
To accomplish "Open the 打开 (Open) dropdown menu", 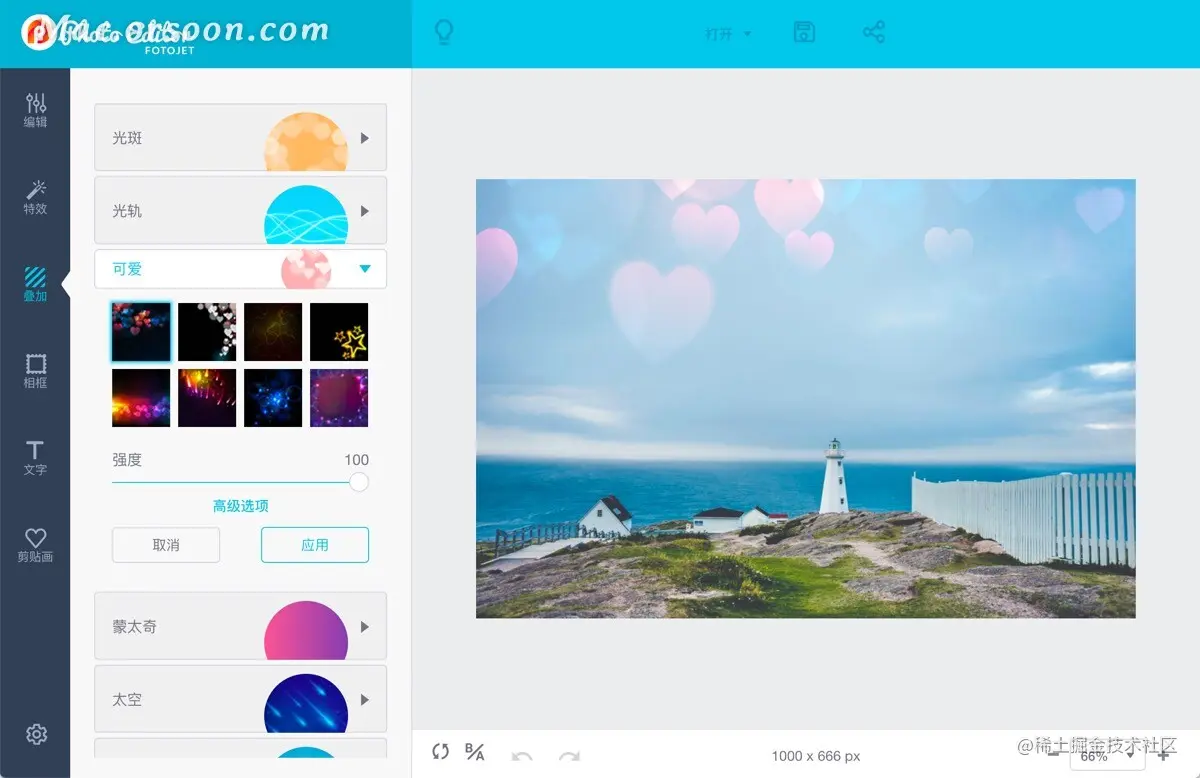I will [x=728, y=33].
